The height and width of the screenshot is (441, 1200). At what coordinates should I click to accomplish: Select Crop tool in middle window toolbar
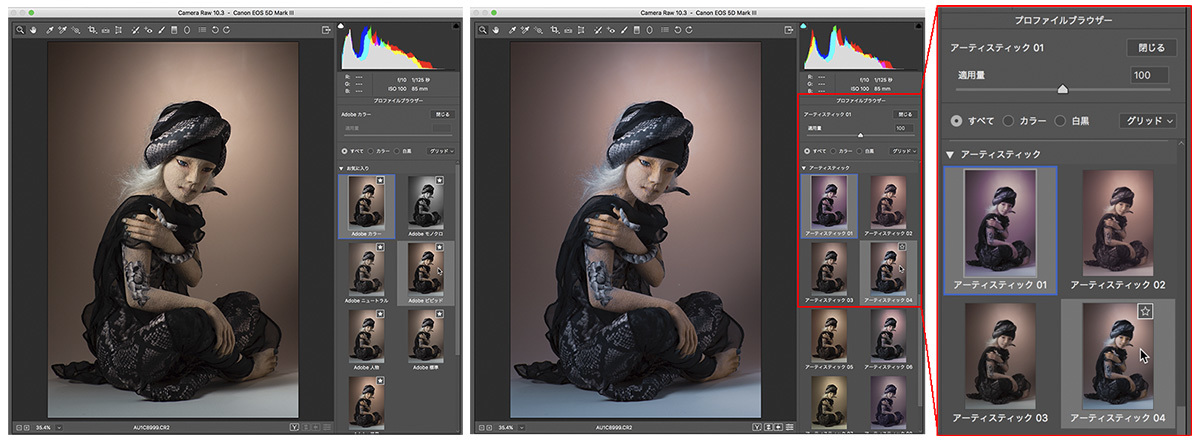click(555, 31)
